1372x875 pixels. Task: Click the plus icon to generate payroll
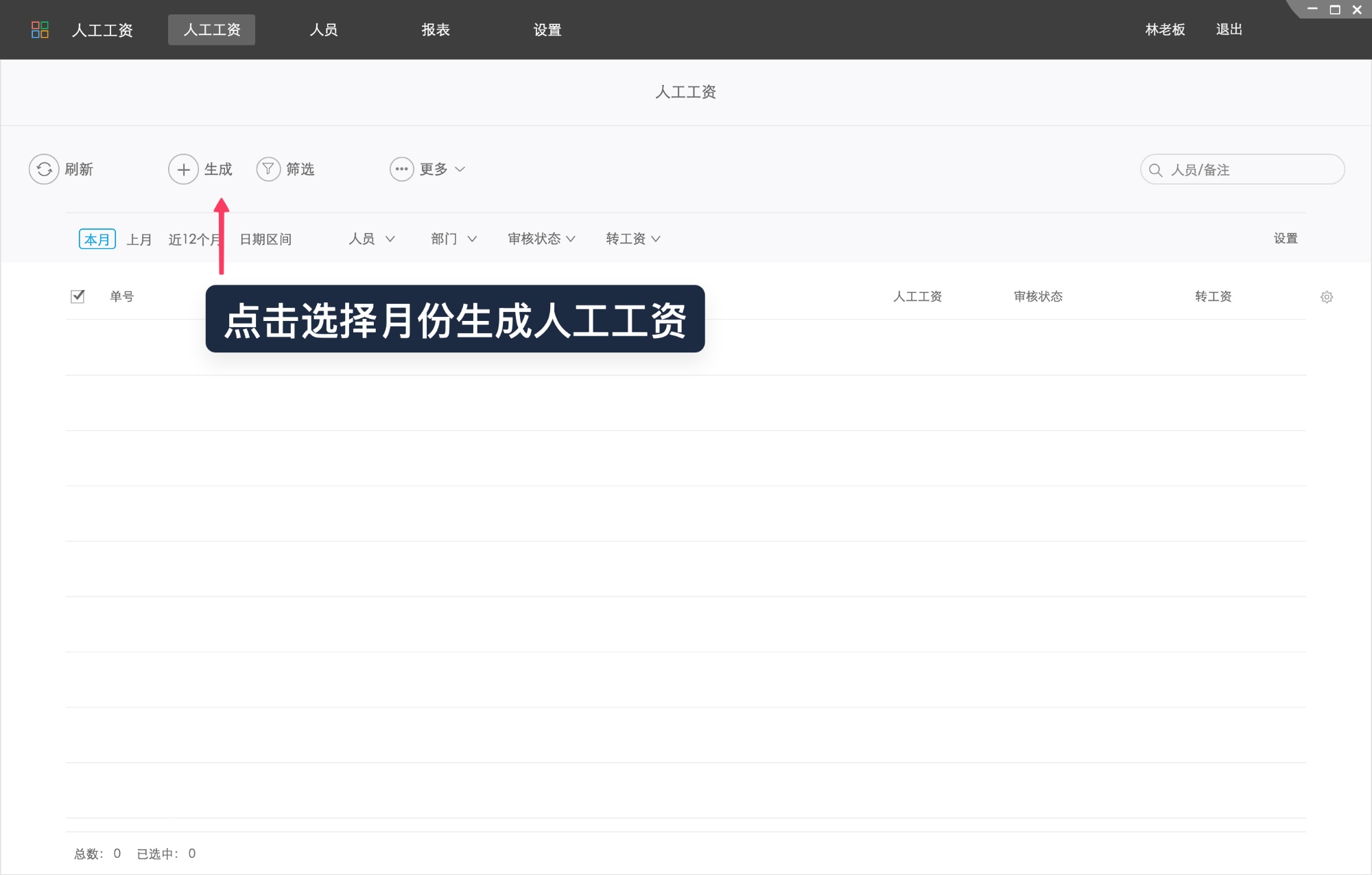tap(182, 169)
